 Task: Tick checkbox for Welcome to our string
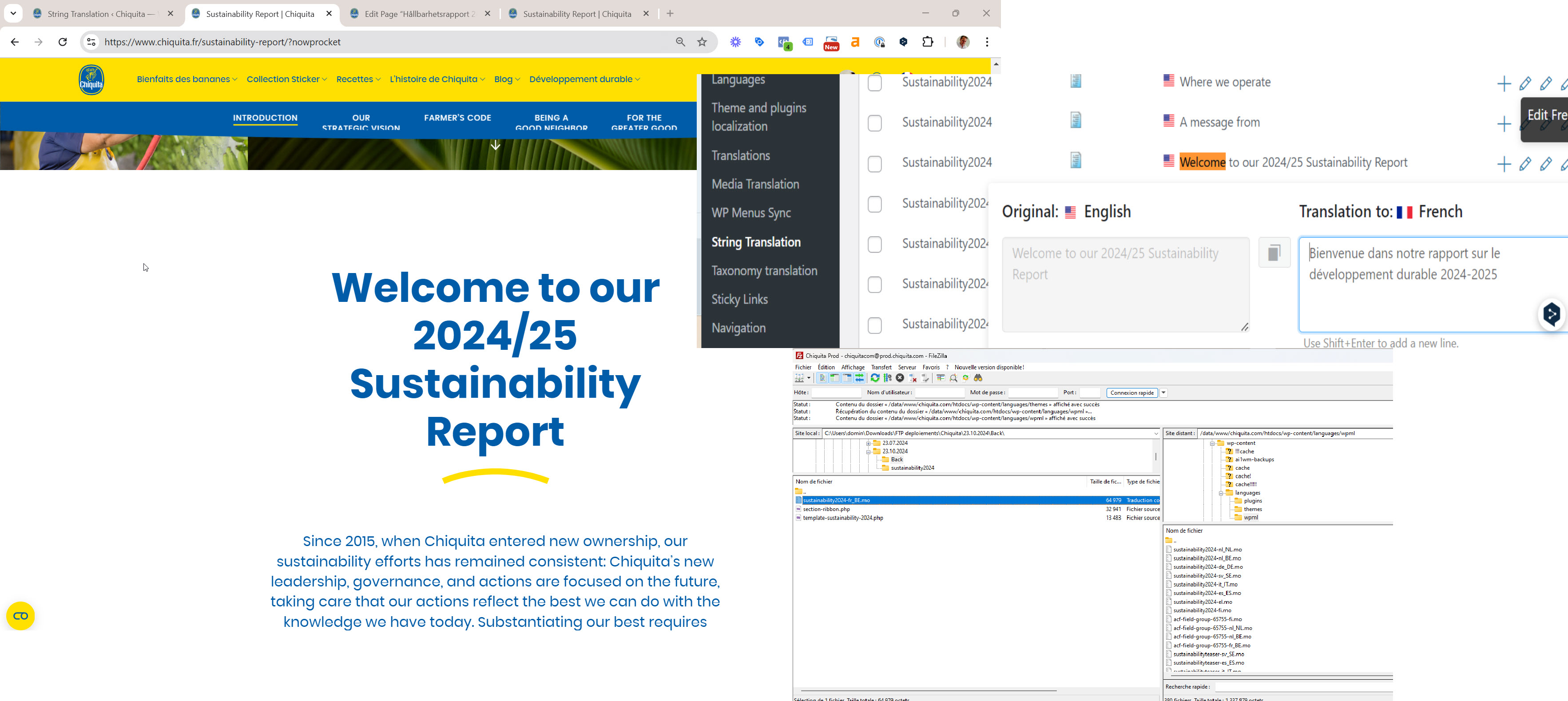[875, 164]
